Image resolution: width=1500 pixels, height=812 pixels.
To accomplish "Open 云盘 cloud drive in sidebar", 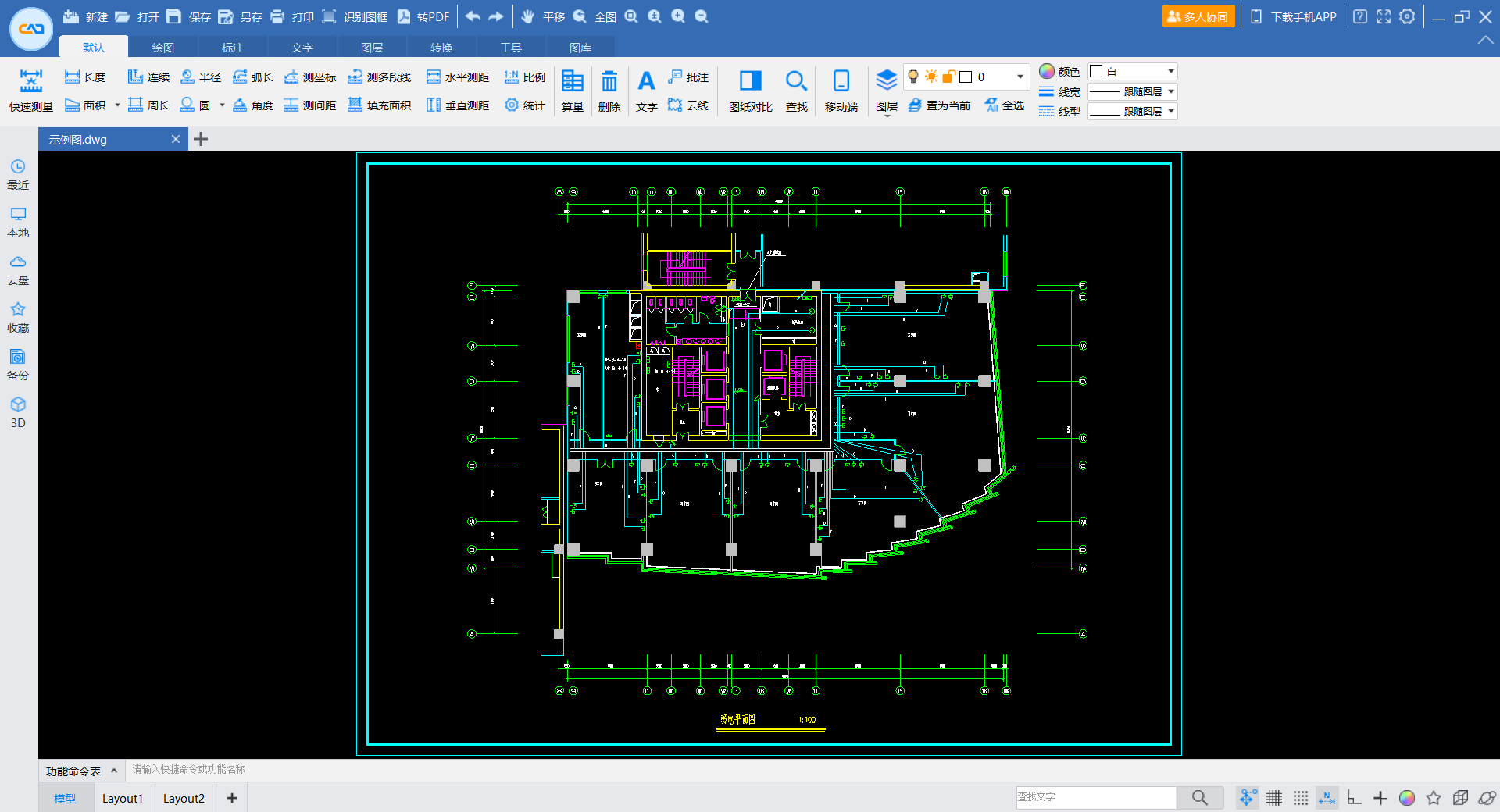I will [18, 269].
